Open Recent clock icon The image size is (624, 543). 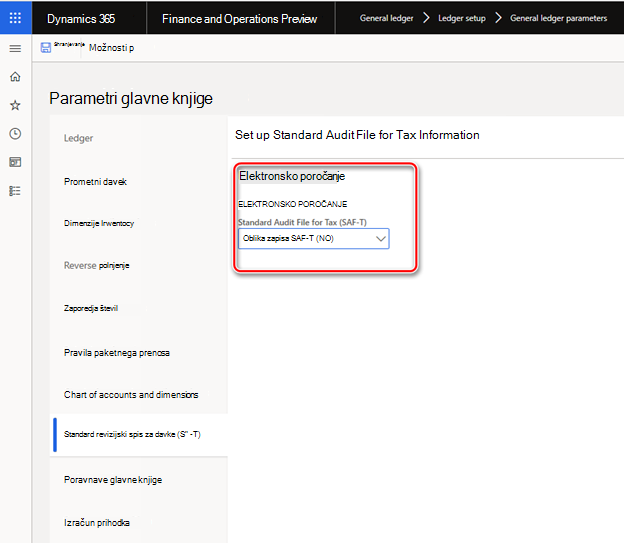(x=15, y=134)
